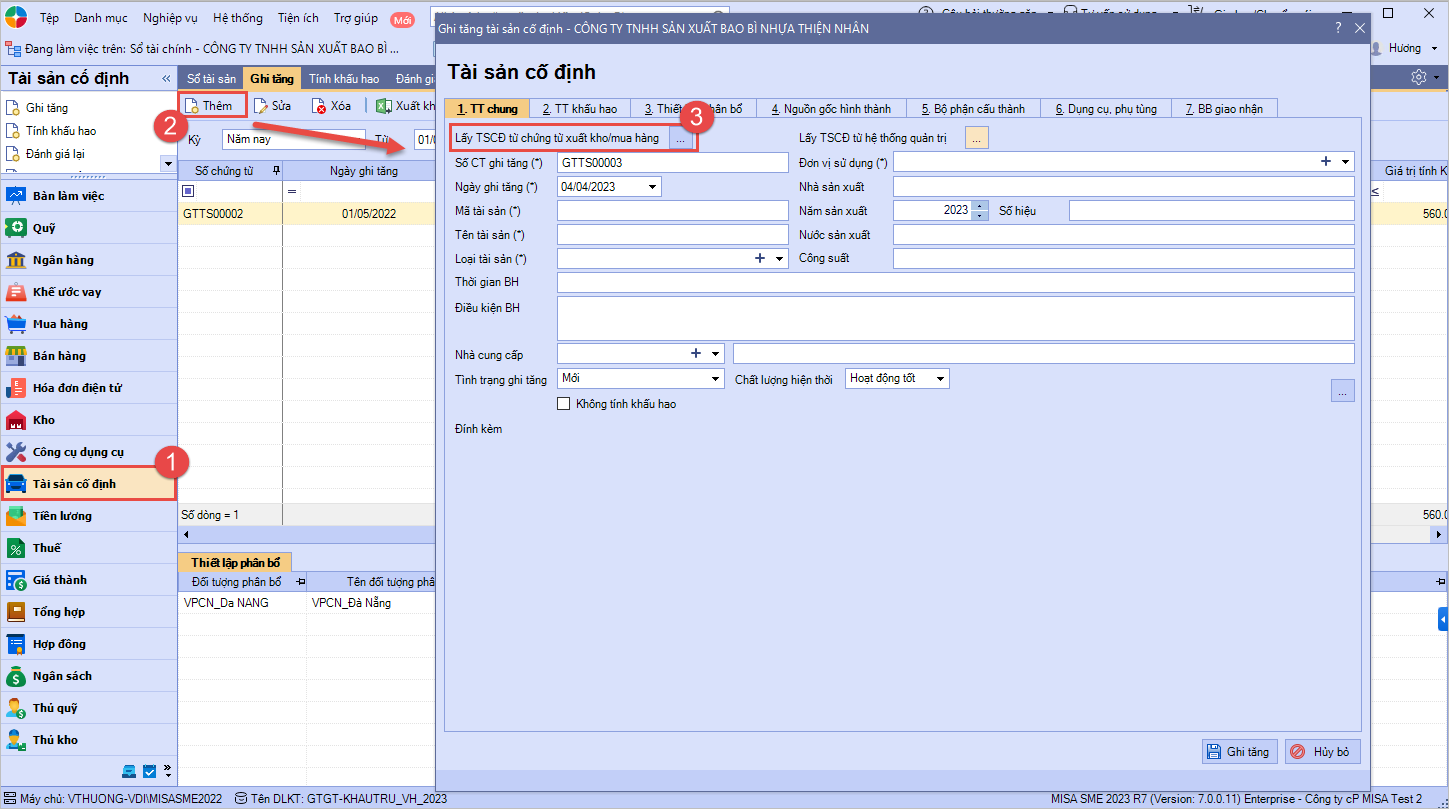Open the Nghiệp vụ menu
The height and width of the screenshot is (809, 1449).
[169, 18]
